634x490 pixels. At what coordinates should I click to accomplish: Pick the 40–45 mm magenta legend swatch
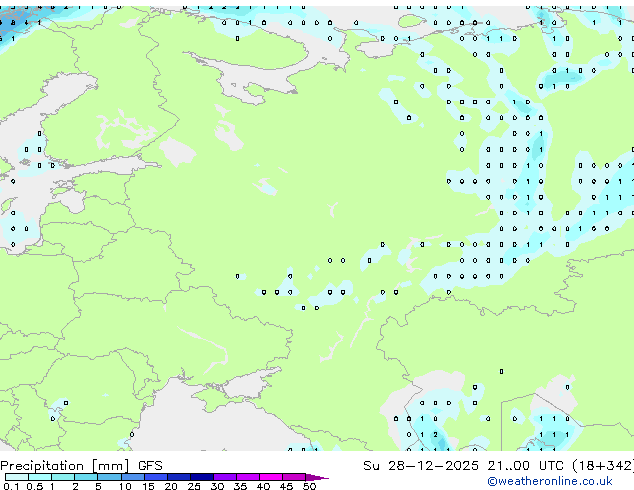[271, 477]
